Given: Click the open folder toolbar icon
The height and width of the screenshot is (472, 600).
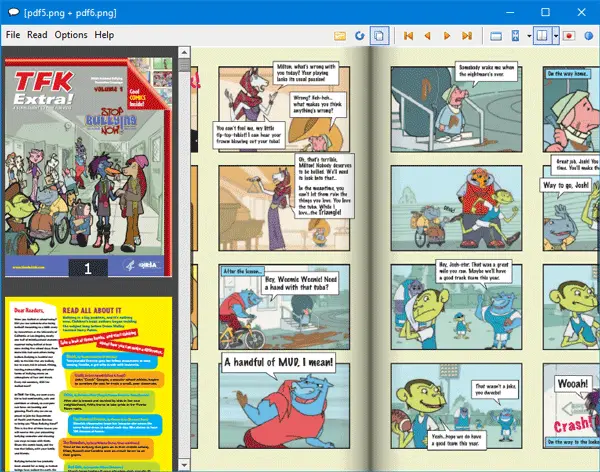Looking at the screenshot, I should pyautogui.click(x=340, y=36).
